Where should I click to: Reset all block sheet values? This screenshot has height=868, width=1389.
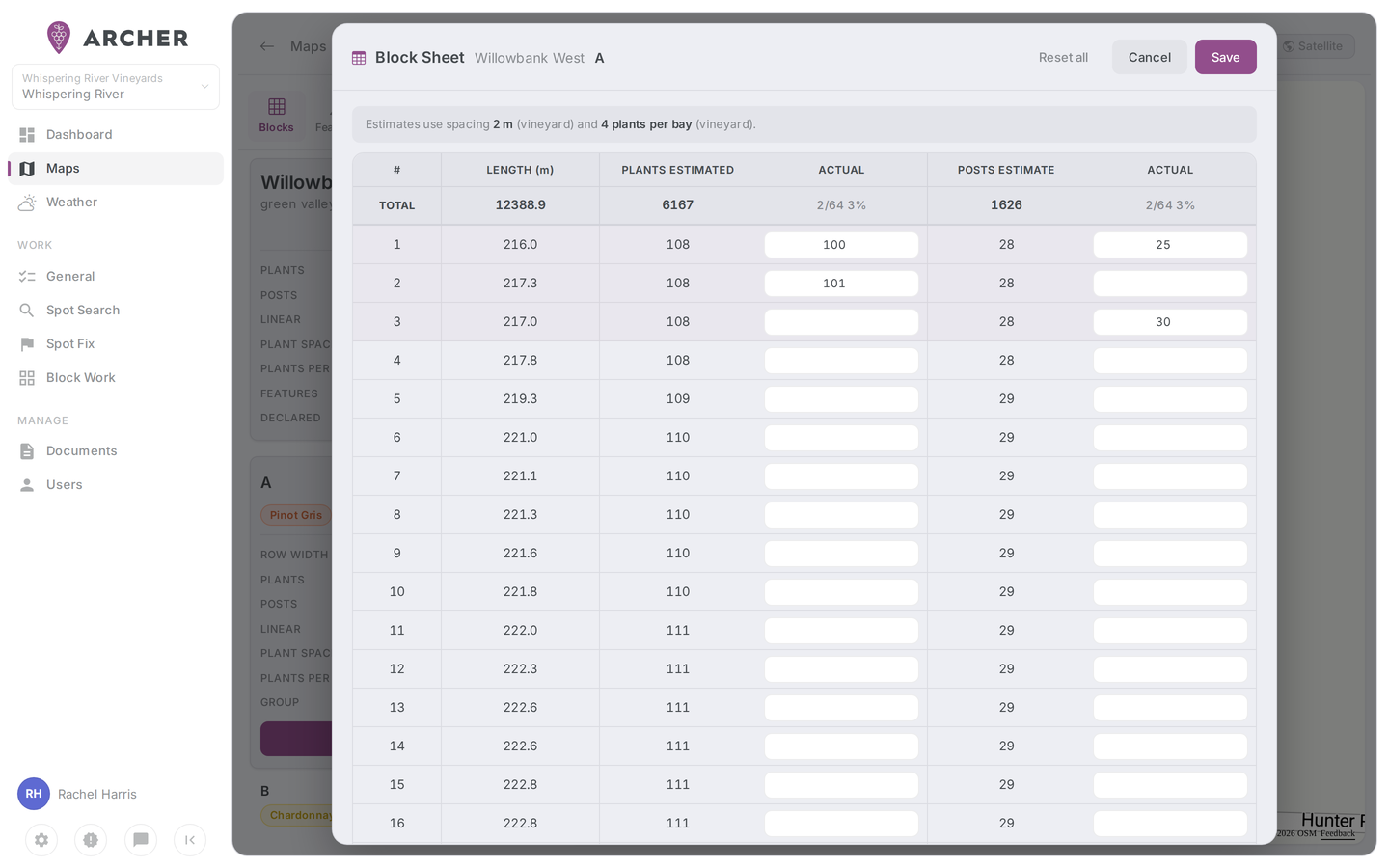(1063, 58)
